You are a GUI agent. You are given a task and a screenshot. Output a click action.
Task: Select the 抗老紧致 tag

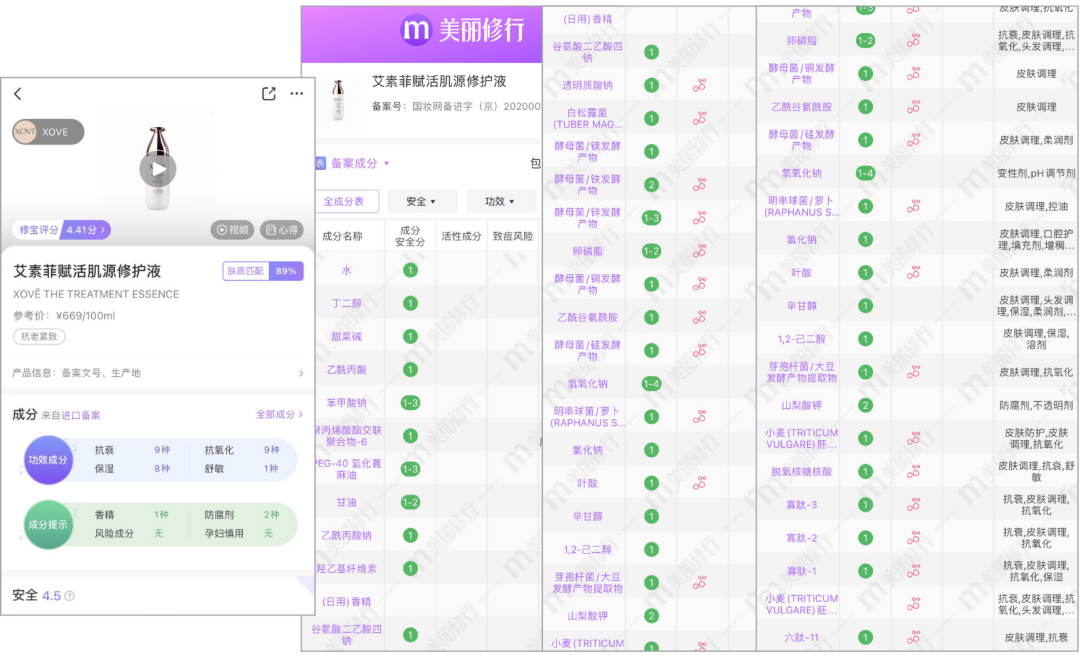(39, 336)
